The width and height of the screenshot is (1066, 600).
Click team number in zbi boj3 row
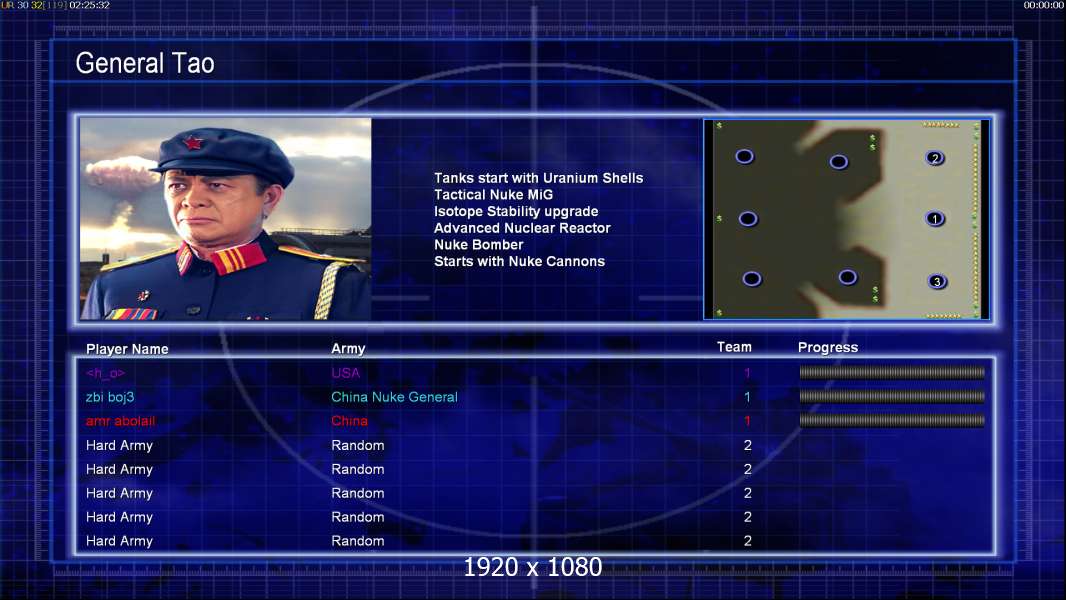pos(747,397)
